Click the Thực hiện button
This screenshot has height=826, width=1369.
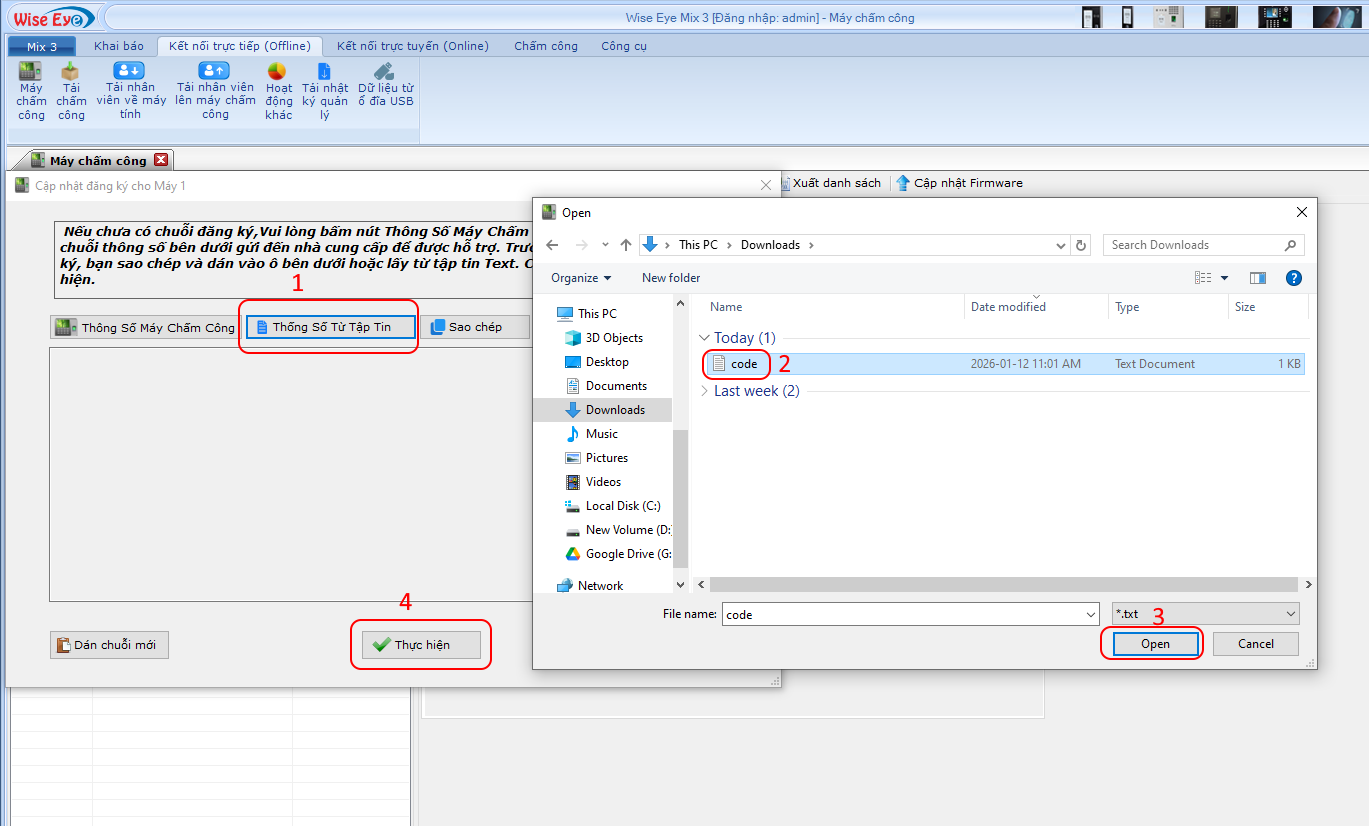[x=421, y=645]
